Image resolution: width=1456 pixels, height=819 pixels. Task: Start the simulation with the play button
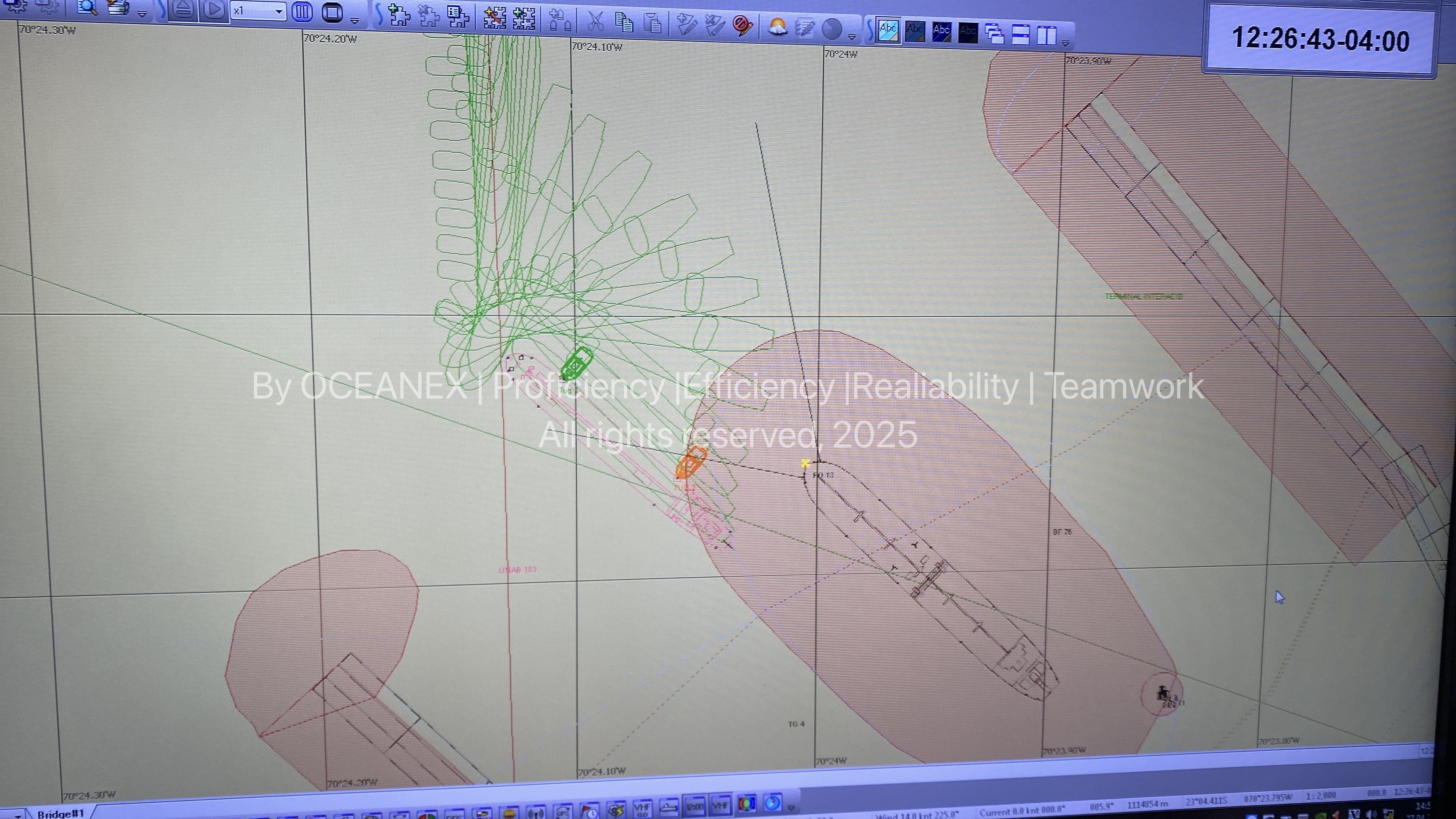point(213,9)
